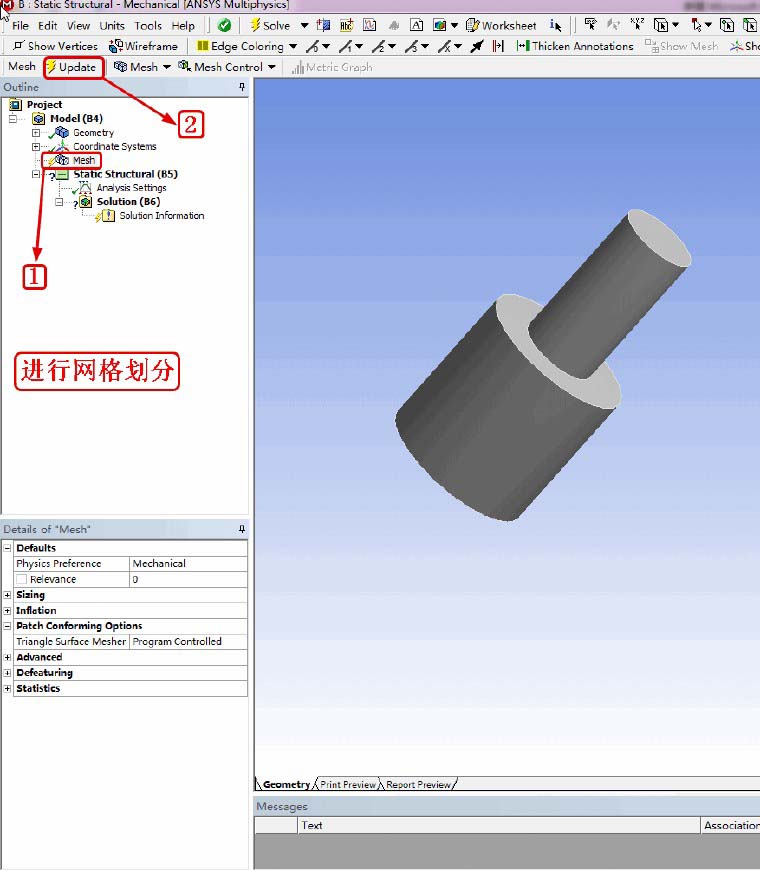The height and width of the screenshot is (870, 760).
Task: Click Triangle Surface Mesher value Program Controlled
Action: point(188,641)
